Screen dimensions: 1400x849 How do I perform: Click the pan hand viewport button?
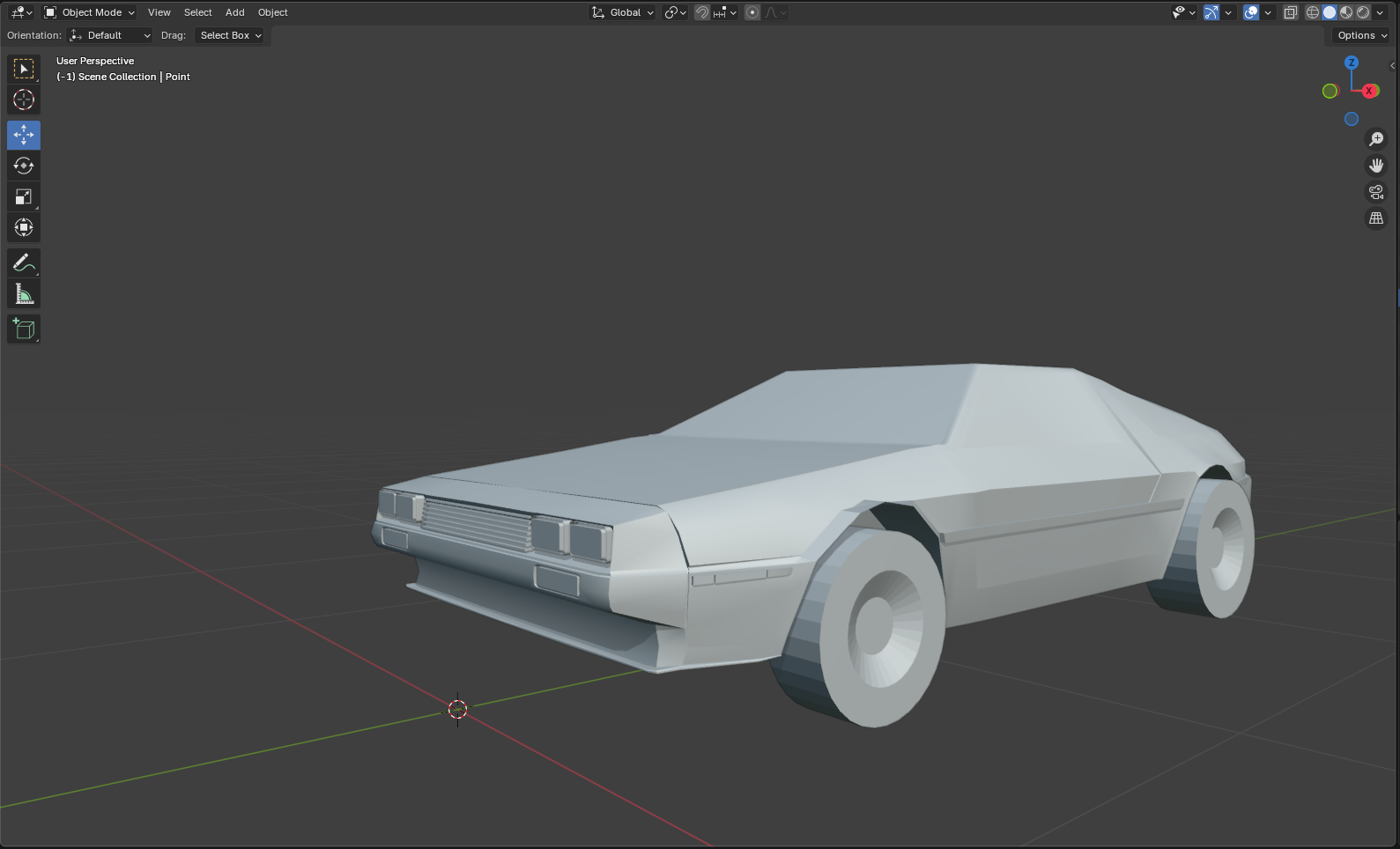pyautogui.click(x=1376, y=166)
